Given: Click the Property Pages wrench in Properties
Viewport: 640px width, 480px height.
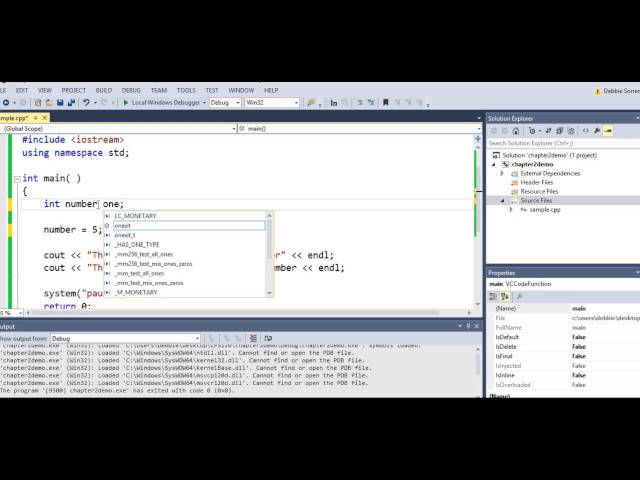Looking at the screenshot, I should [519, 296].
